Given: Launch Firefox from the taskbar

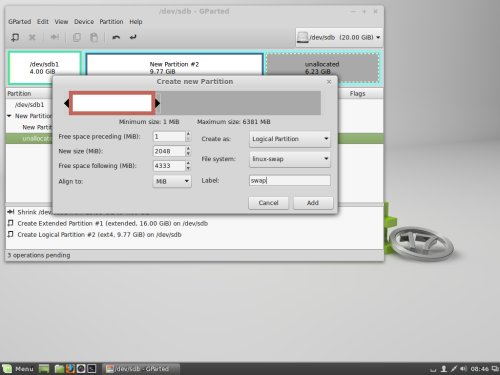Looking at the screenshot, I should pos(70,369).
